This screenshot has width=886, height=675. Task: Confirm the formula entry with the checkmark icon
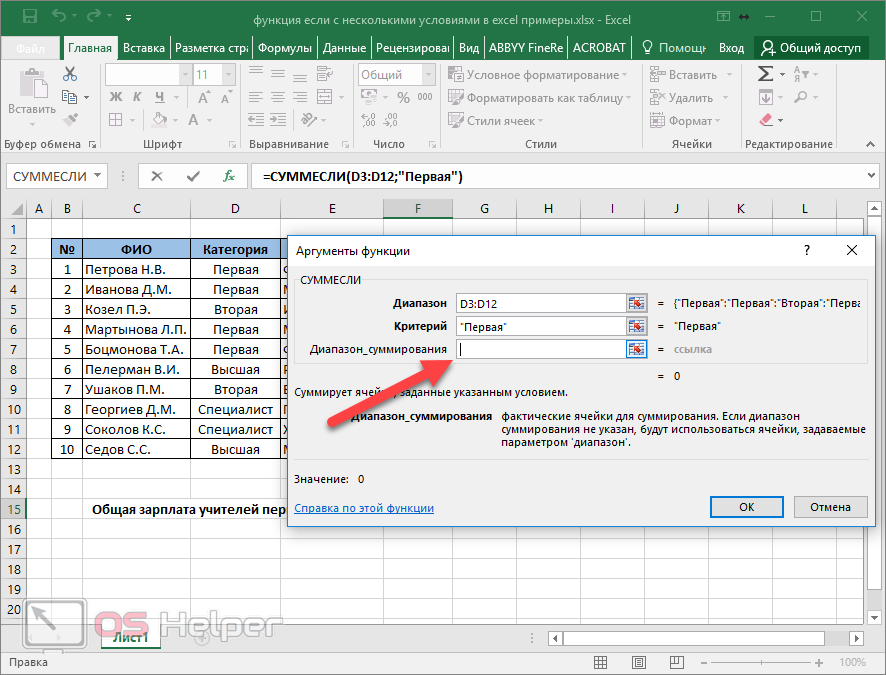(x=193, y=176)
